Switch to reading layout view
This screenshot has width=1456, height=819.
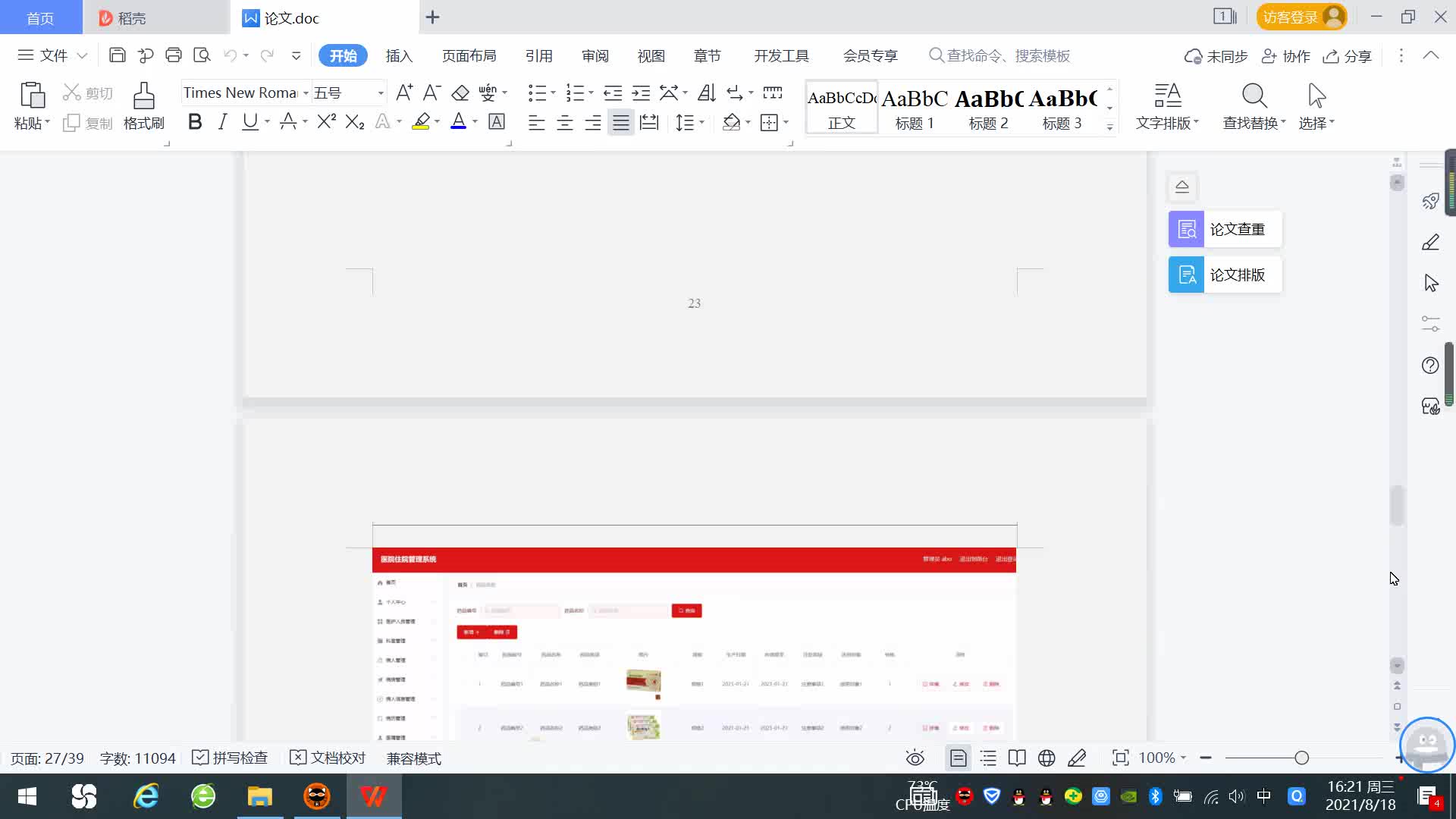[x=1017, y=758]
